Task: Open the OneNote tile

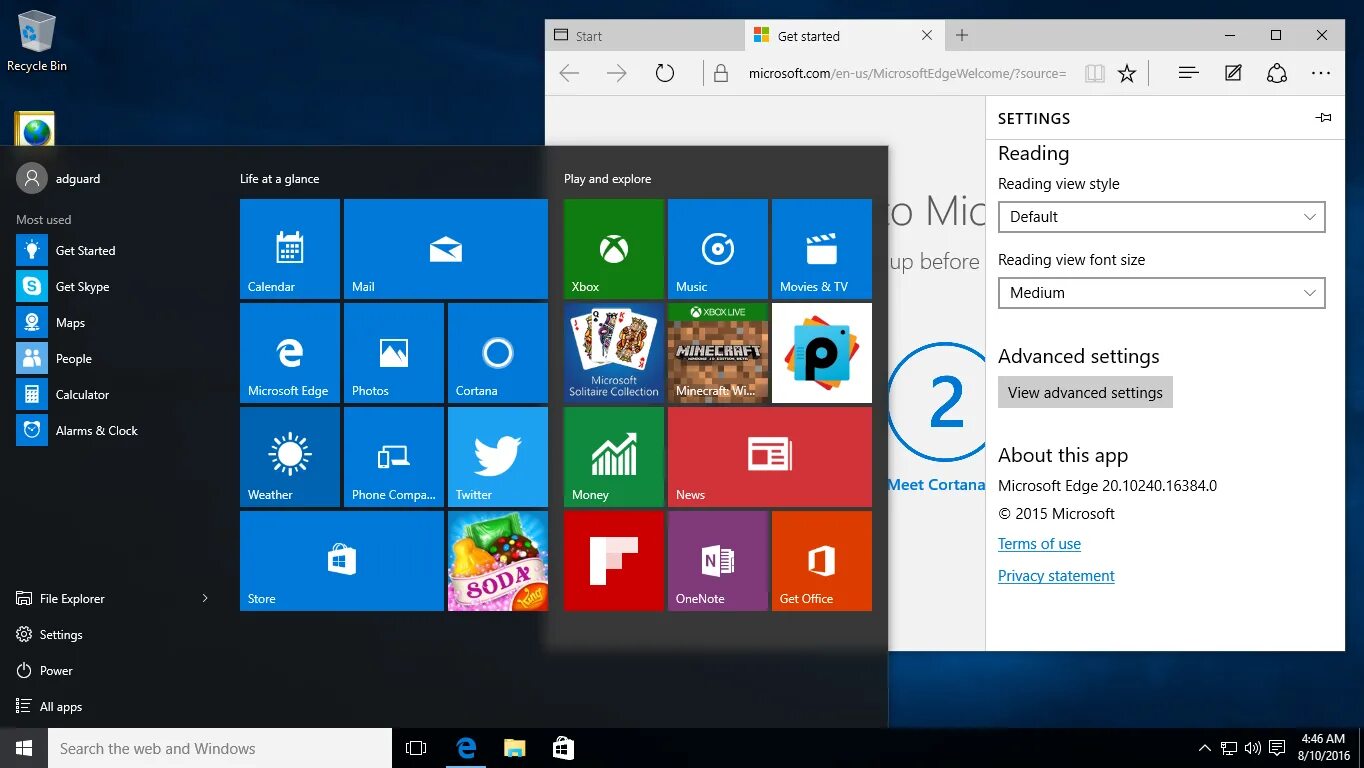Action: (x=718, y=561)
